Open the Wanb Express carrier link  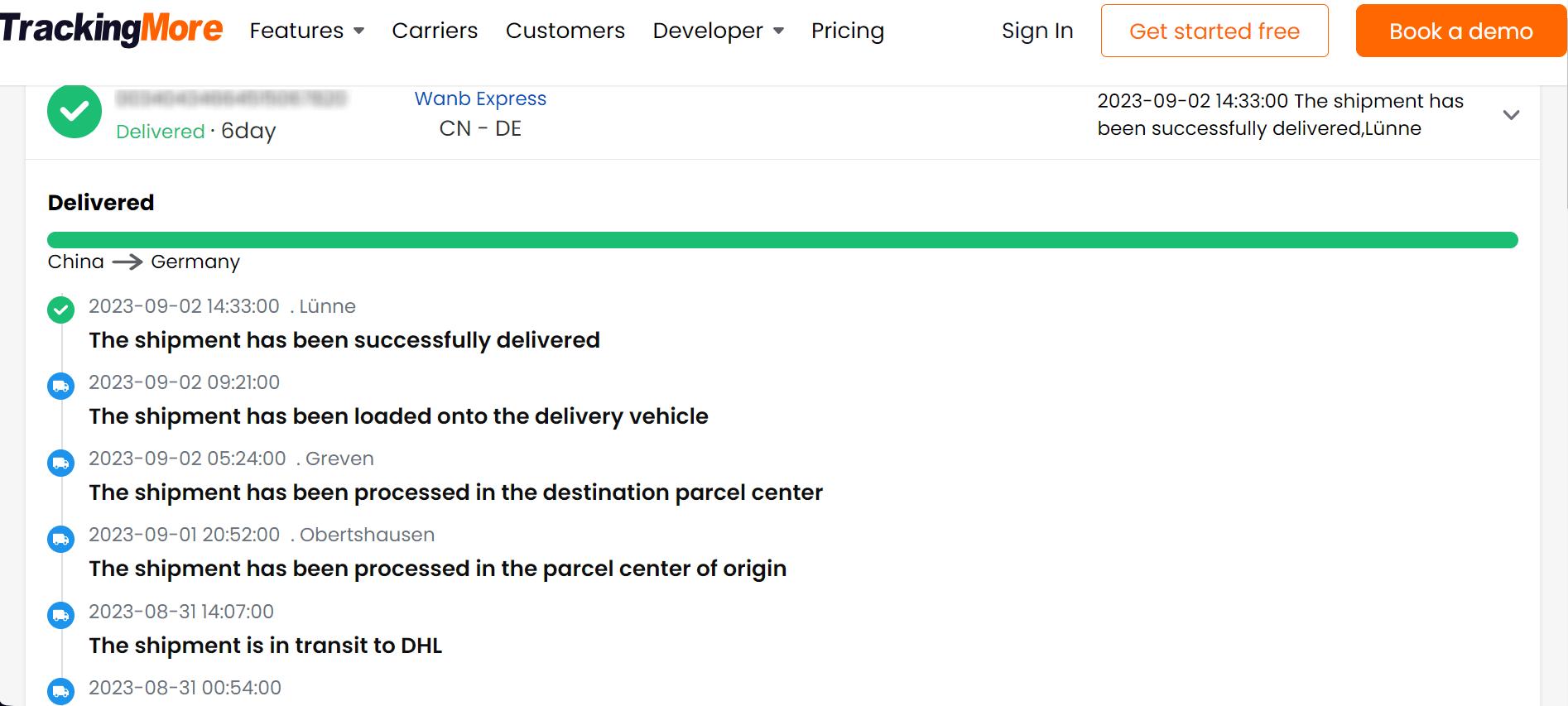pyautogui.click(x=480, y=98)
